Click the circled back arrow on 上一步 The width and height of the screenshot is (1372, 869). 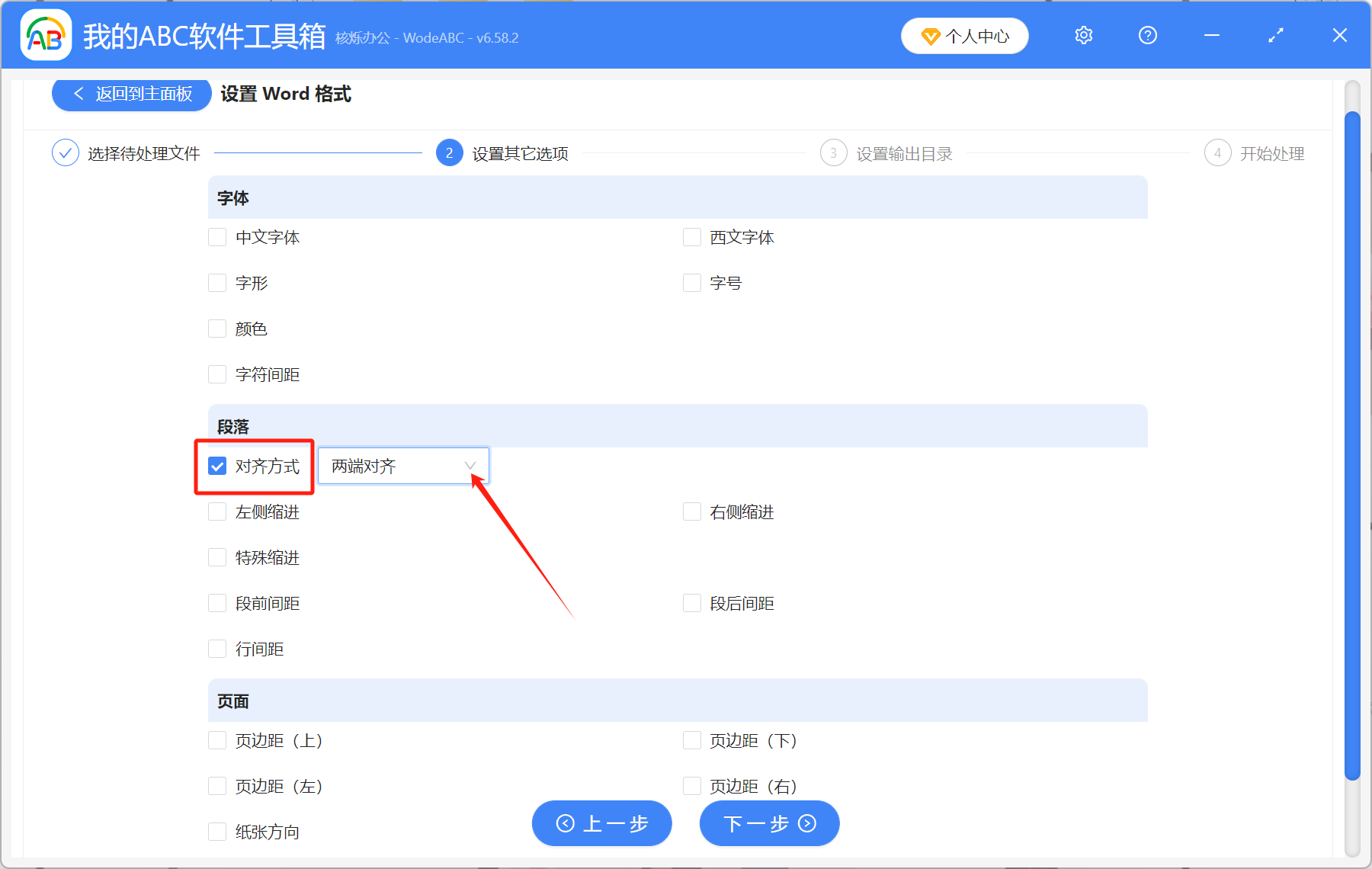click(x=565, y=824)
